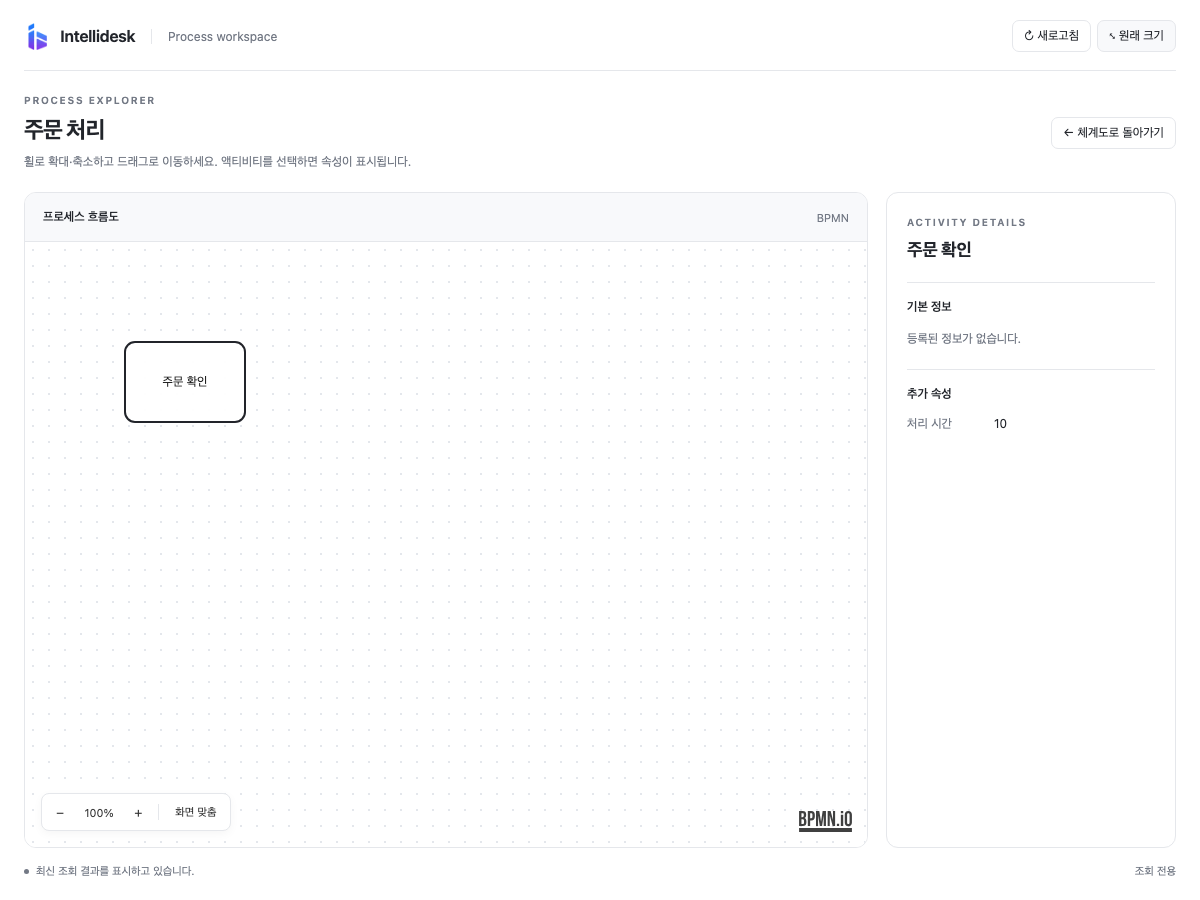Click the 주문 처리 page heading
Screen dimensions: 1200x900
[x=64, y=130]
